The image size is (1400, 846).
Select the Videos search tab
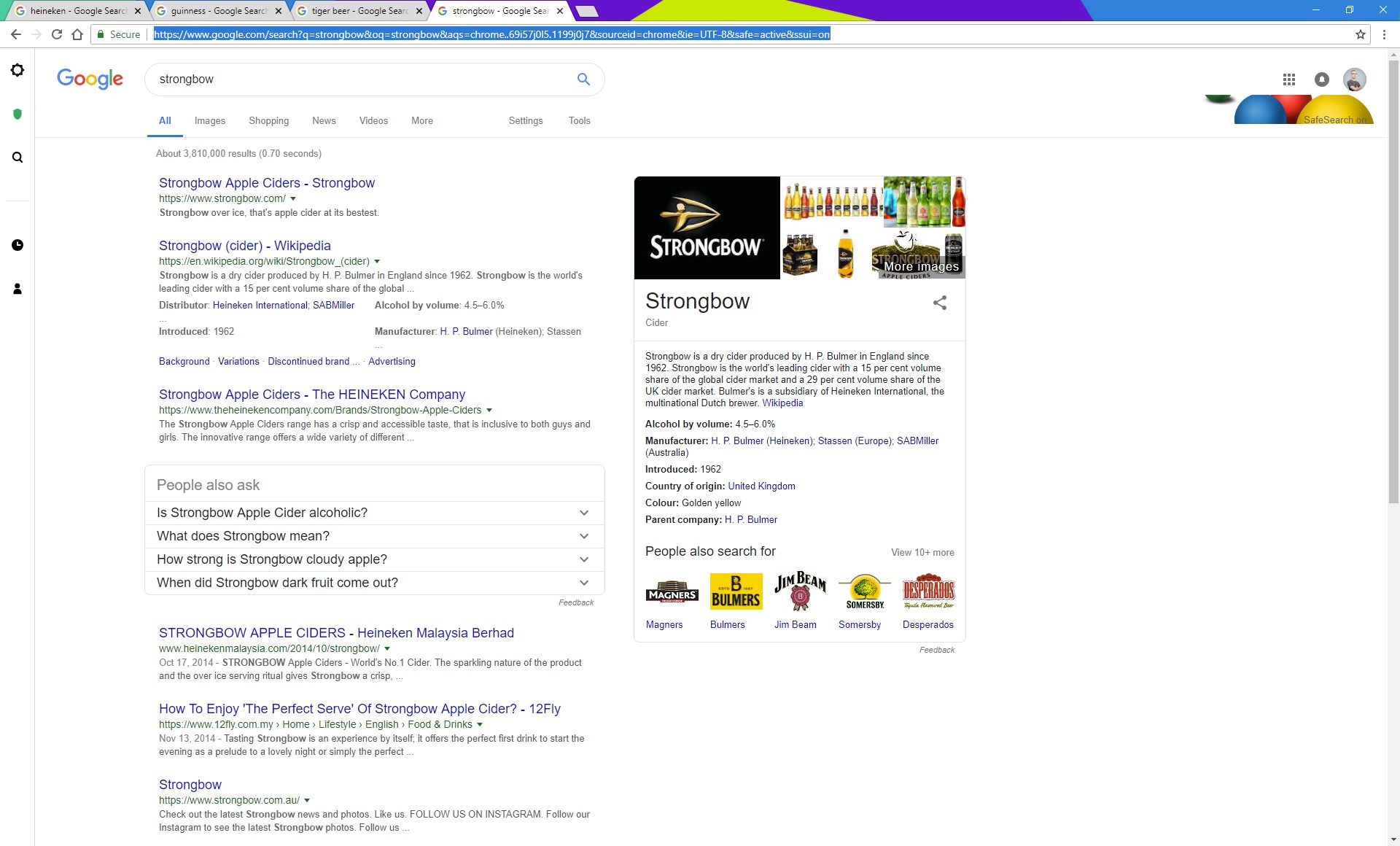coord(373,120)
